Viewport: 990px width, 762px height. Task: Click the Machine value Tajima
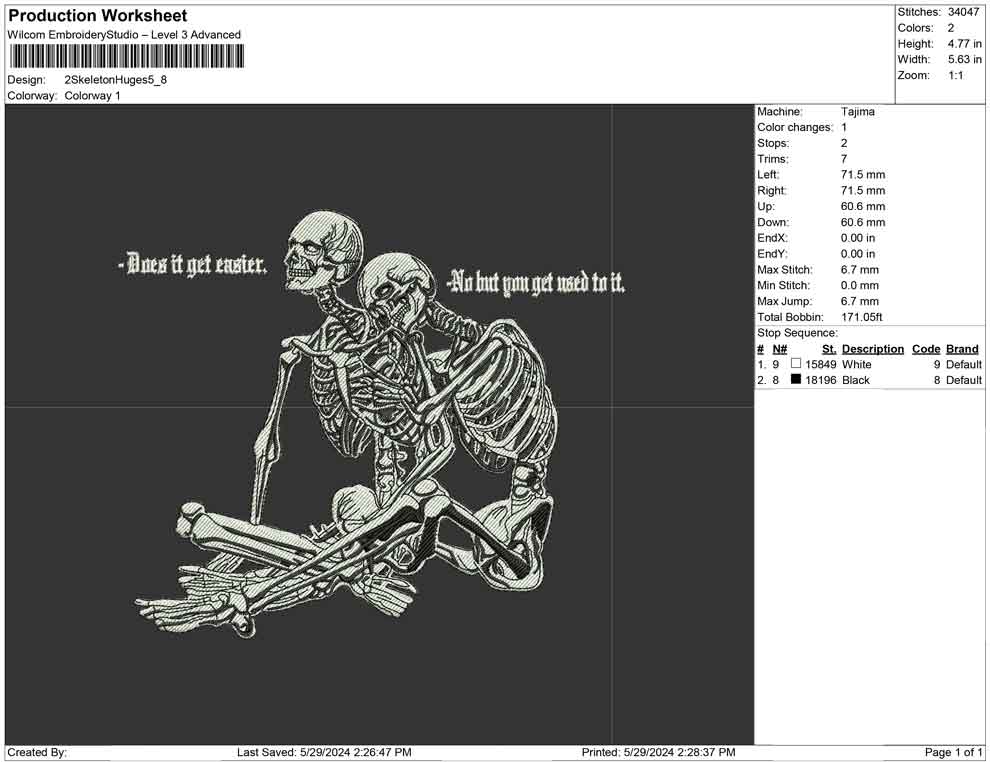click(858, 112)
